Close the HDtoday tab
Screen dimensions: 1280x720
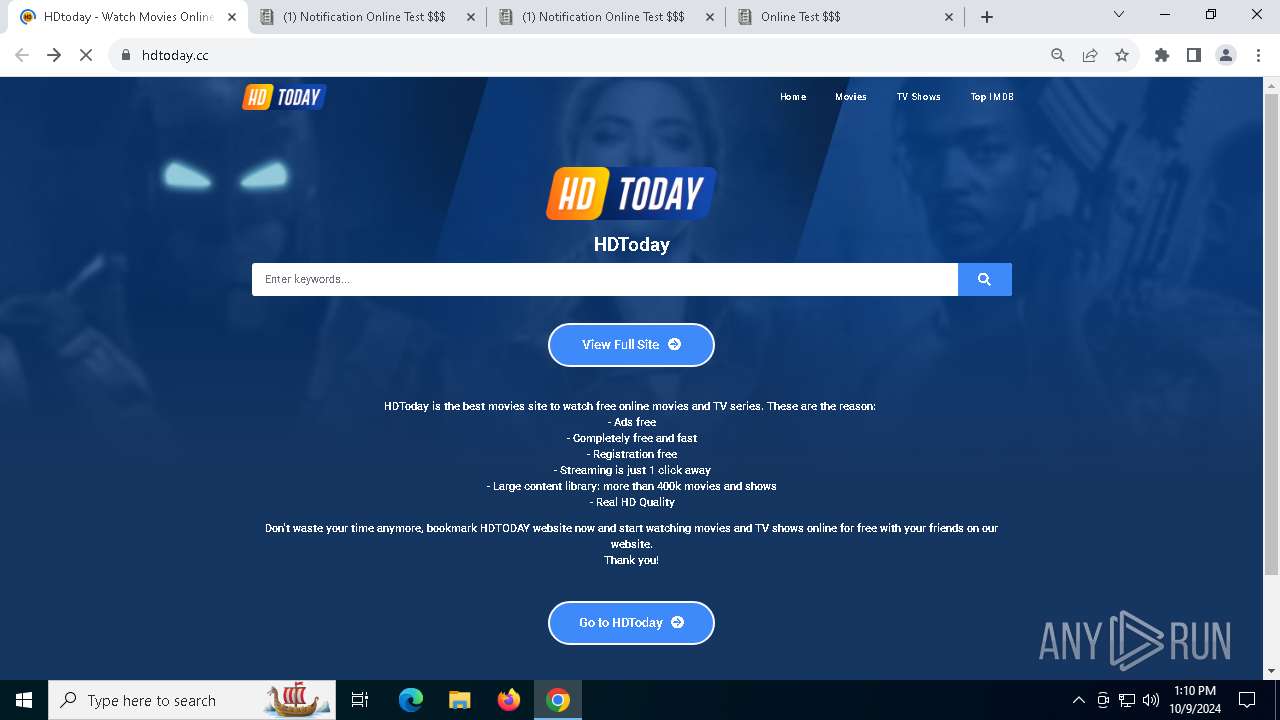[232, 17]
